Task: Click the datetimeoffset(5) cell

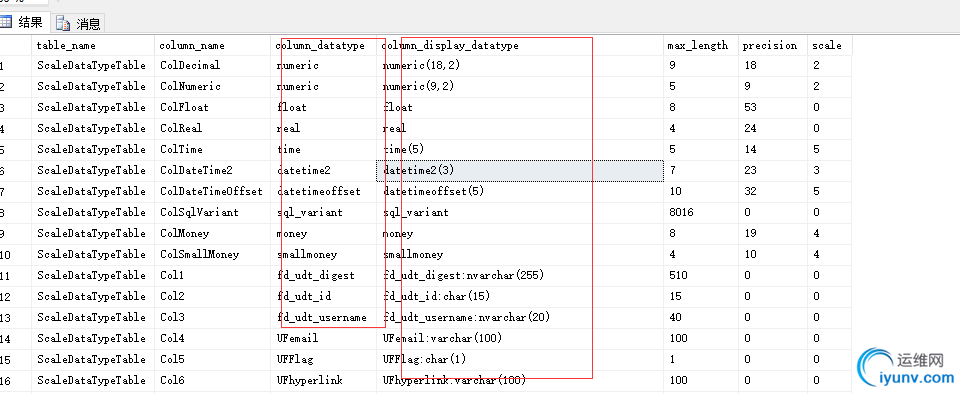Action: (x=520, y=191)
